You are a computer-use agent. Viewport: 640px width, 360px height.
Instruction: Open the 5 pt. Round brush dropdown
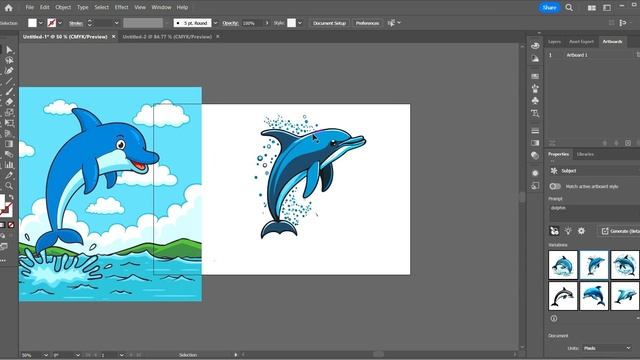tap(216, 23)
